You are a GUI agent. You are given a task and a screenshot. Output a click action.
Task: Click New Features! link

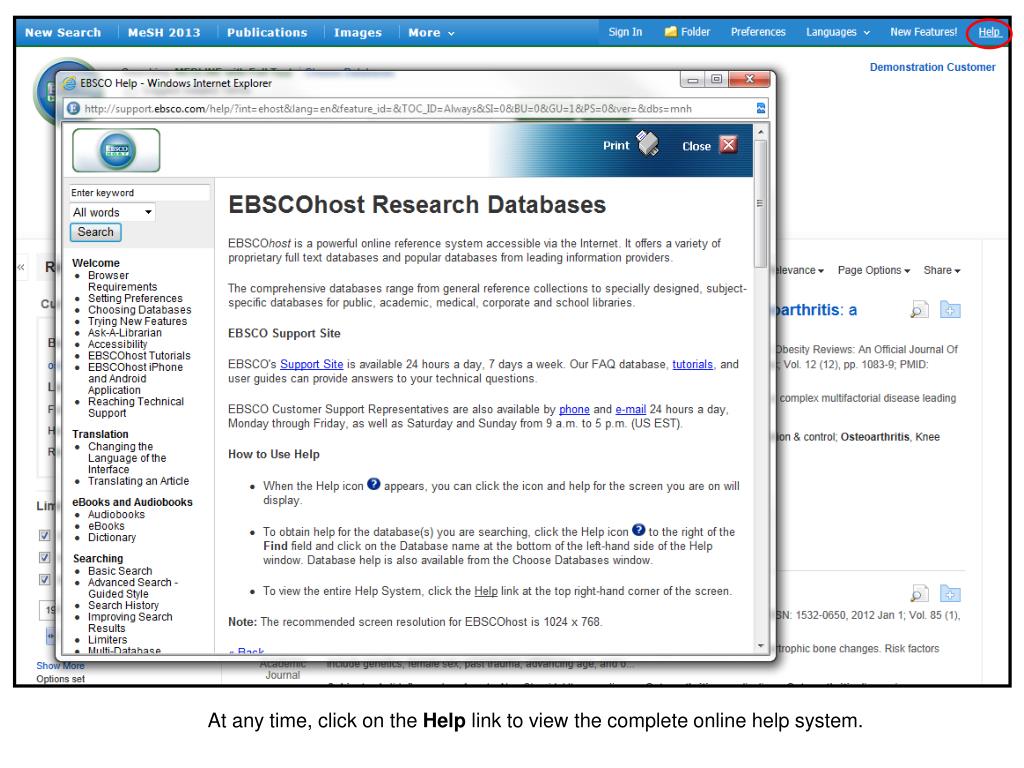[923, 31]
